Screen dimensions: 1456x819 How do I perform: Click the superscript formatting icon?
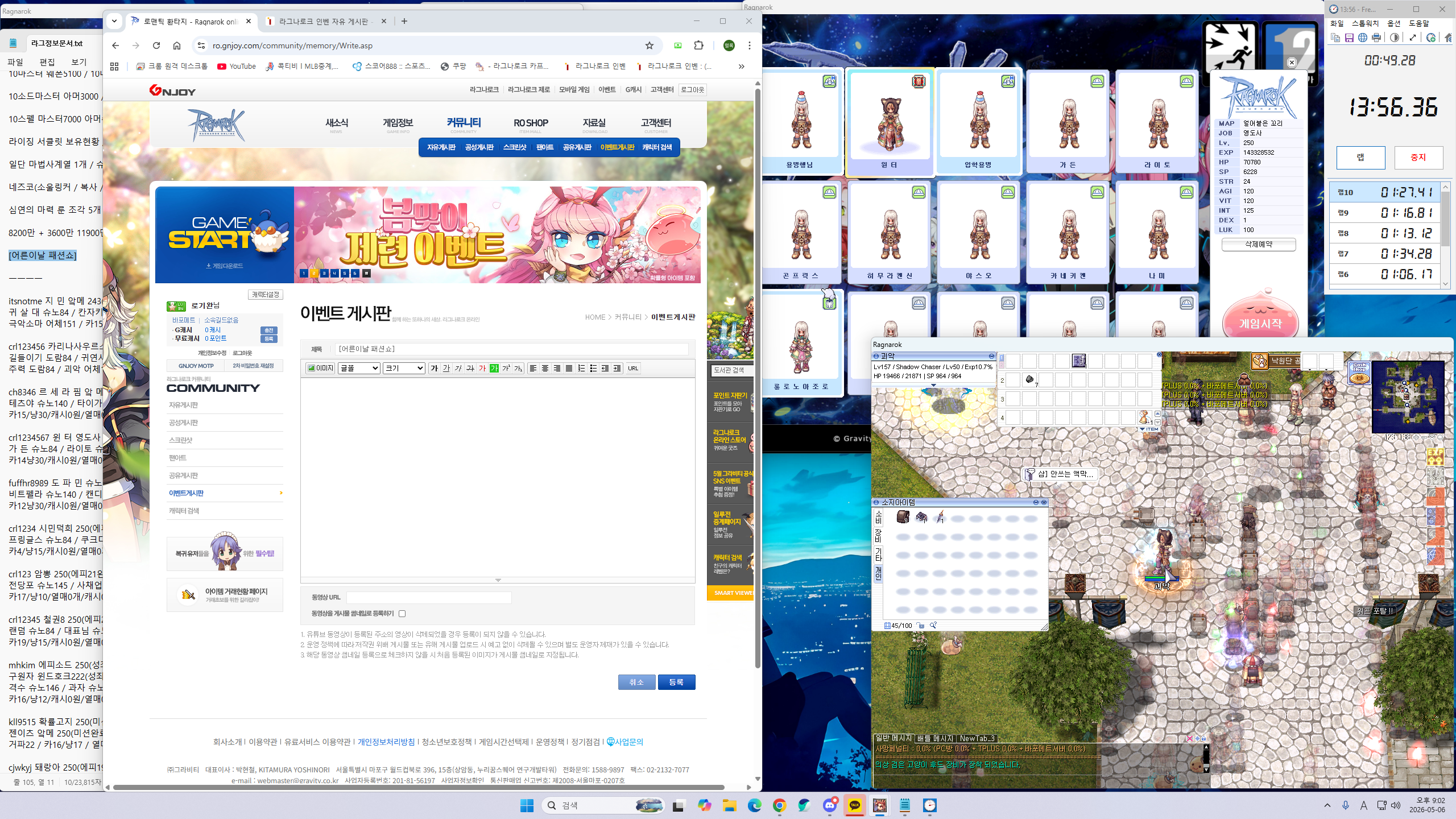click(506, 369)
